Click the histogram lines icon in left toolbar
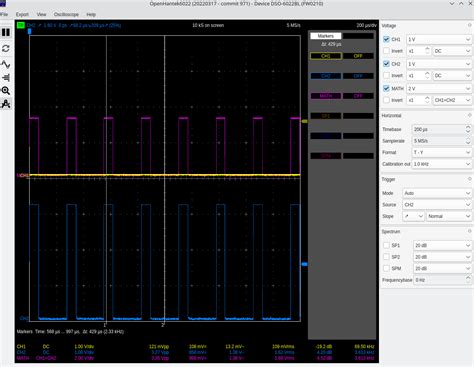Image resolution: width=474 pixels, height=367 pixels. 6,78
